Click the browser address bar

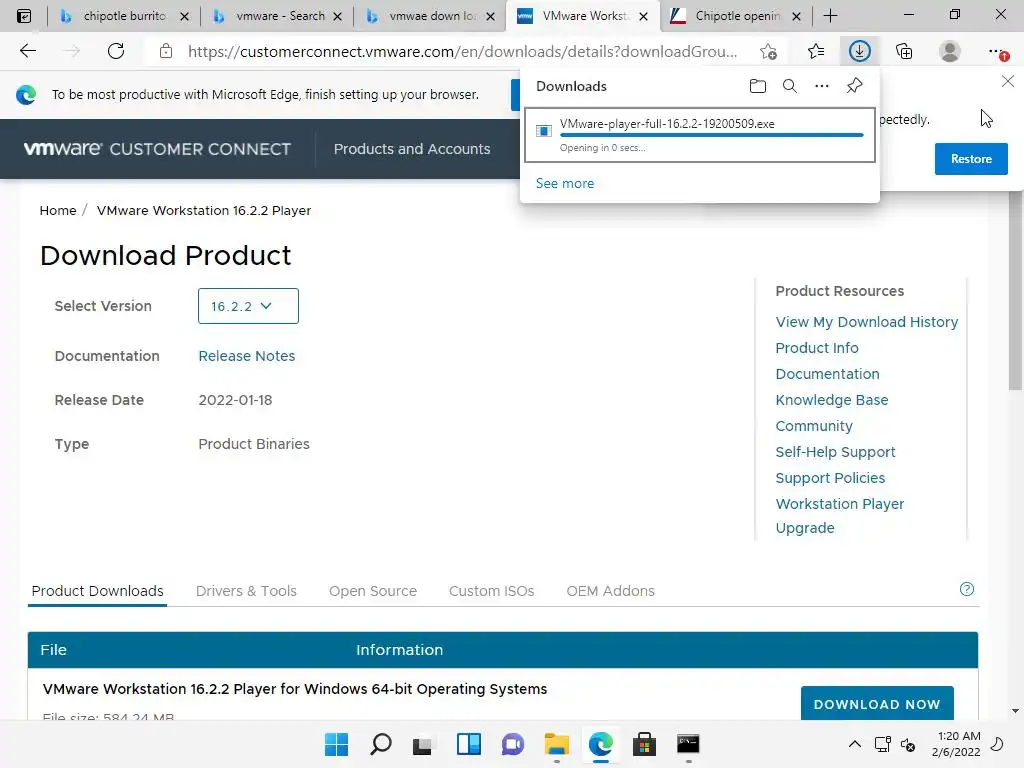(462, 51)
